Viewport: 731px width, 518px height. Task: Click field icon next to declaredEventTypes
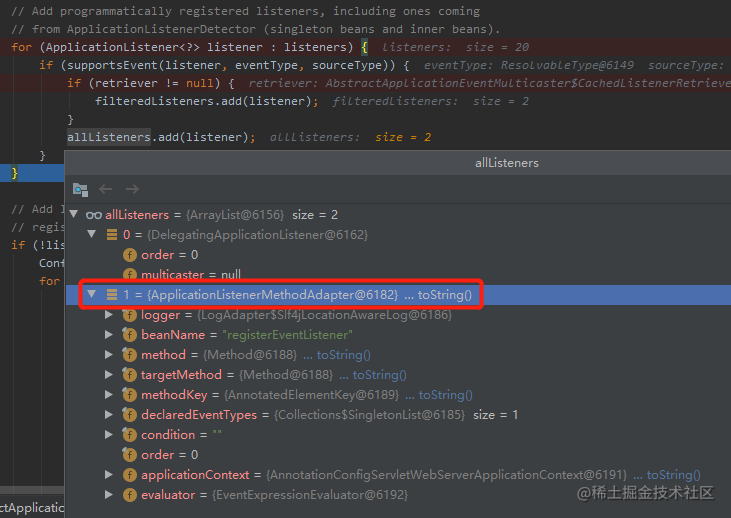click(129, 414)
